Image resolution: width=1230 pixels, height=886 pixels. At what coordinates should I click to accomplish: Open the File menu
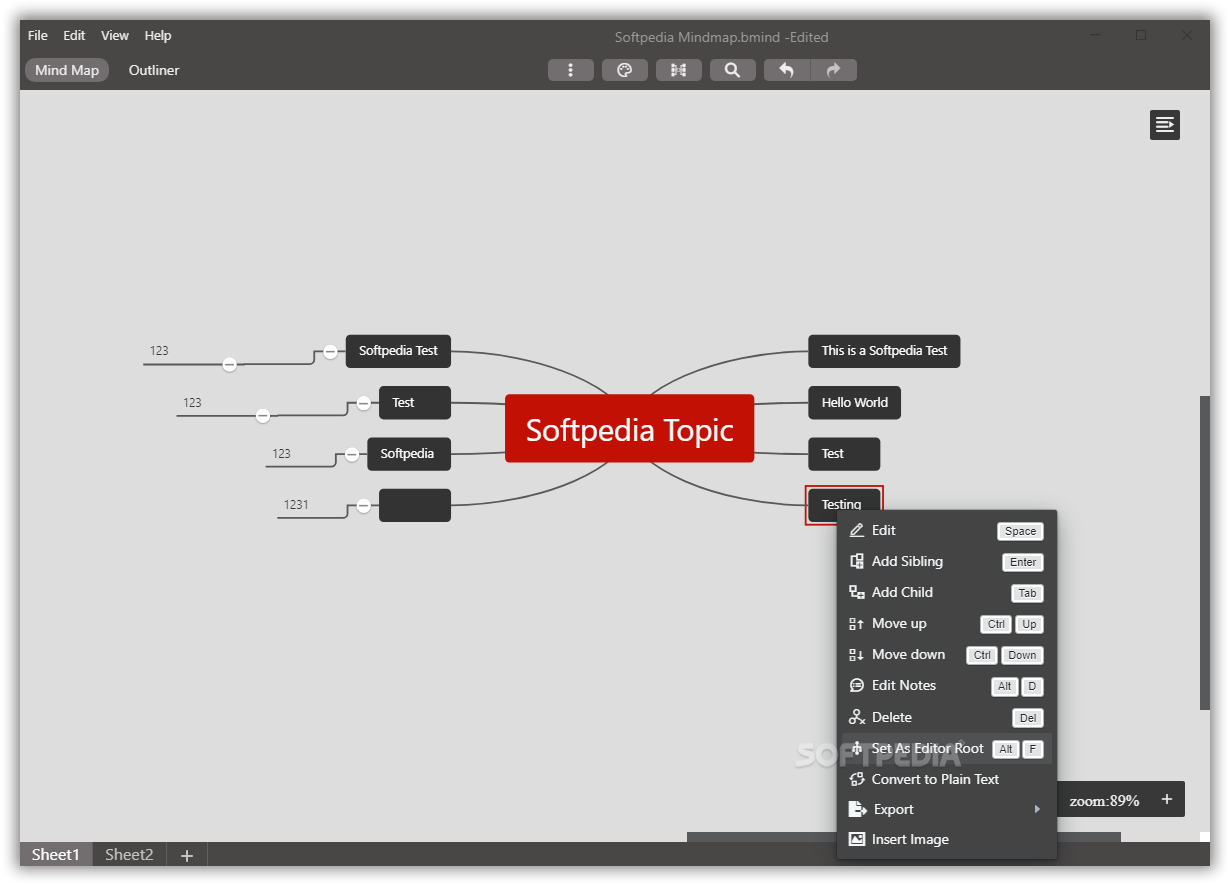[38, 35]
